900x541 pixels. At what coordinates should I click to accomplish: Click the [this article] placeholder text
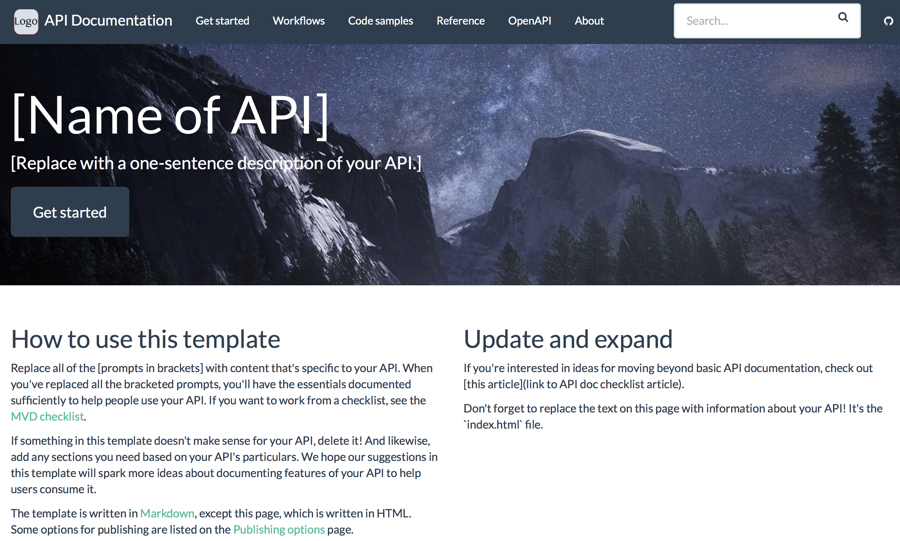[493, 384]
